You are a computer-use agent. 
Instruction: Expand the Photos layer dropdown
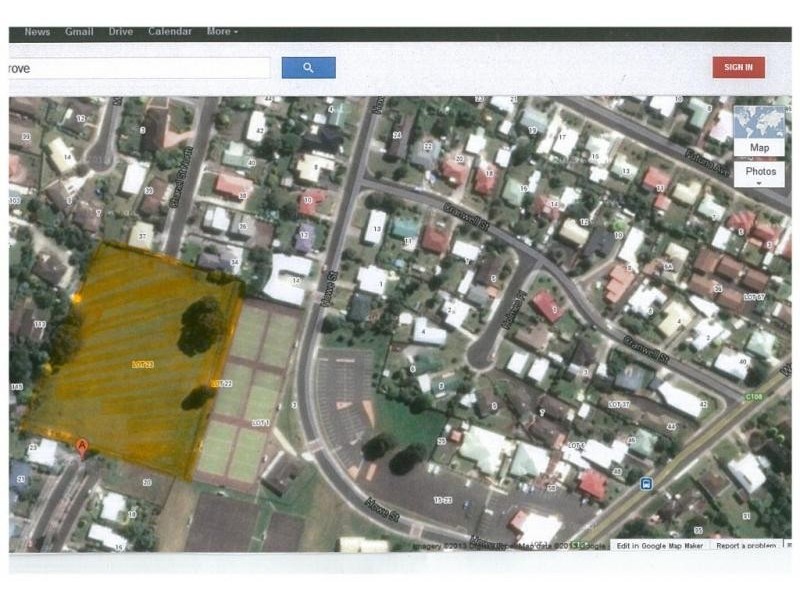[x=759, y=175]
